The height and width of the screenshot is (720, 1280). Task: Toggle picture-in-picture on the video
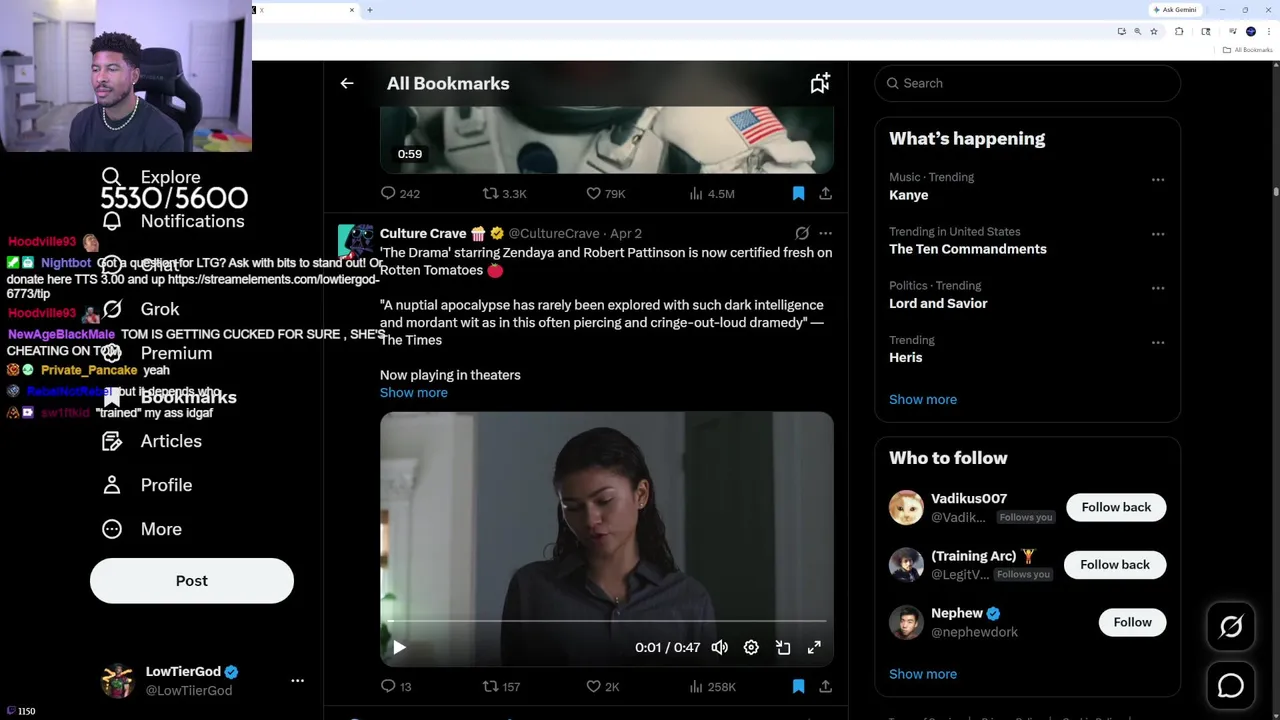[783, 647]
